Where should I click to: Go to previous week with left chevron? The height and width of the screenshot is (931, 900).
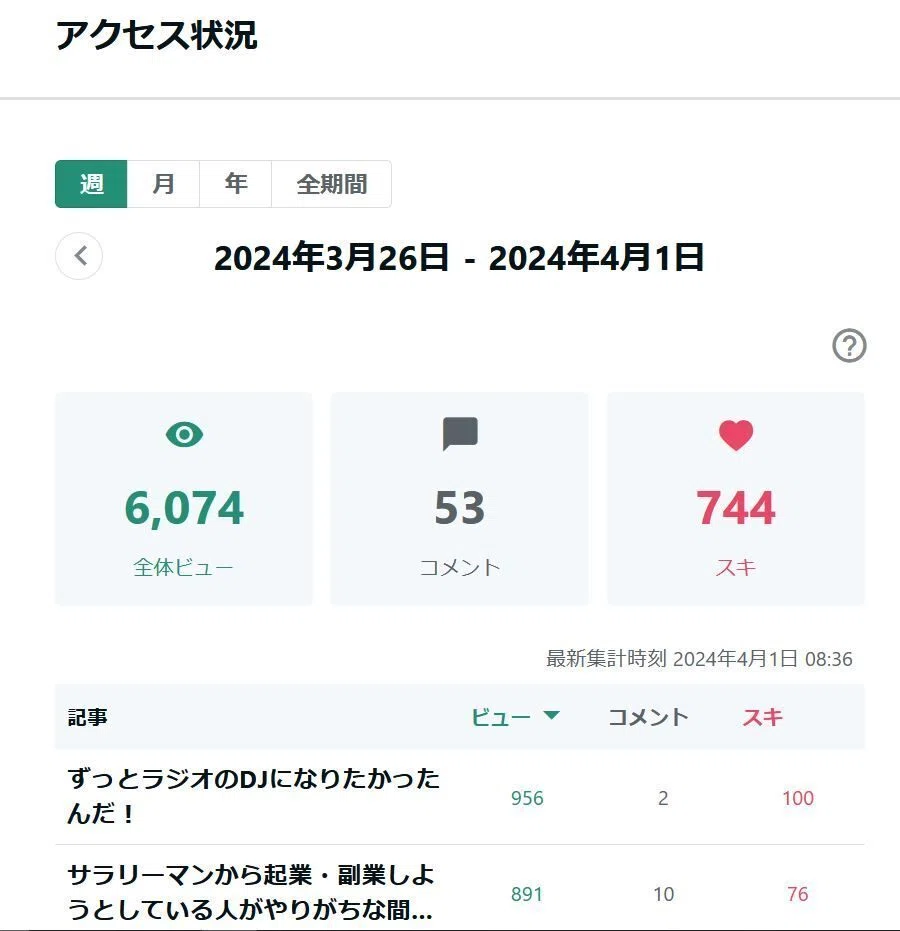(x=79, y=256)
